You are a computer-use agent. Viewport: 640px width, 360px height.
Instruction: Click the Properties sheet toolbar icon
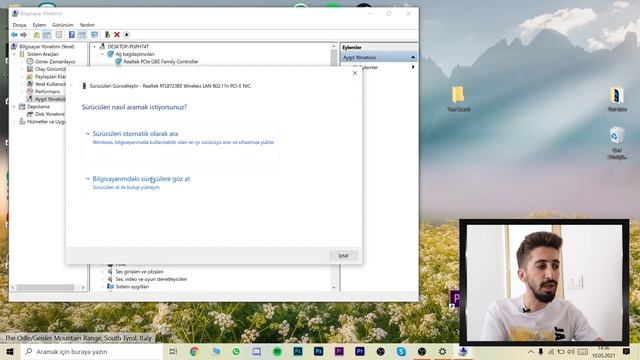(x=59, y=35)
